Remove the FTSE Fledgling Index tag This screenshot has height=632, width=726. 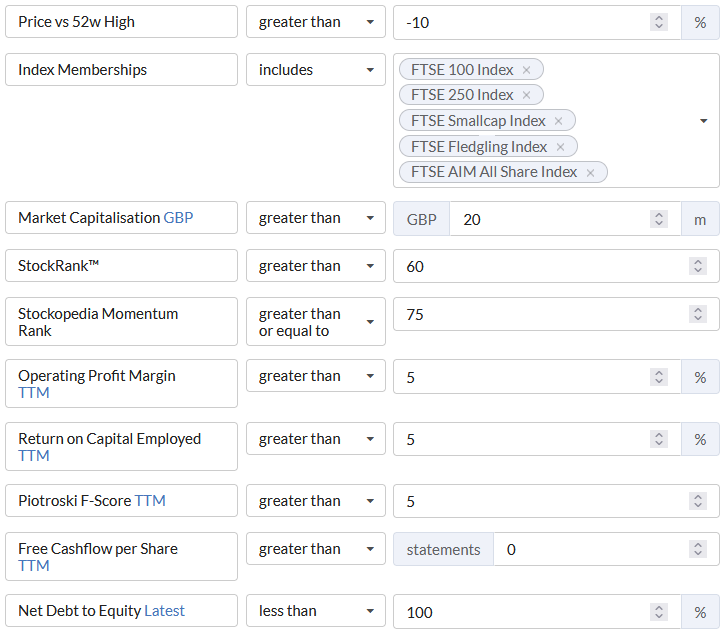pyautogui.click(x=561, y=147)
